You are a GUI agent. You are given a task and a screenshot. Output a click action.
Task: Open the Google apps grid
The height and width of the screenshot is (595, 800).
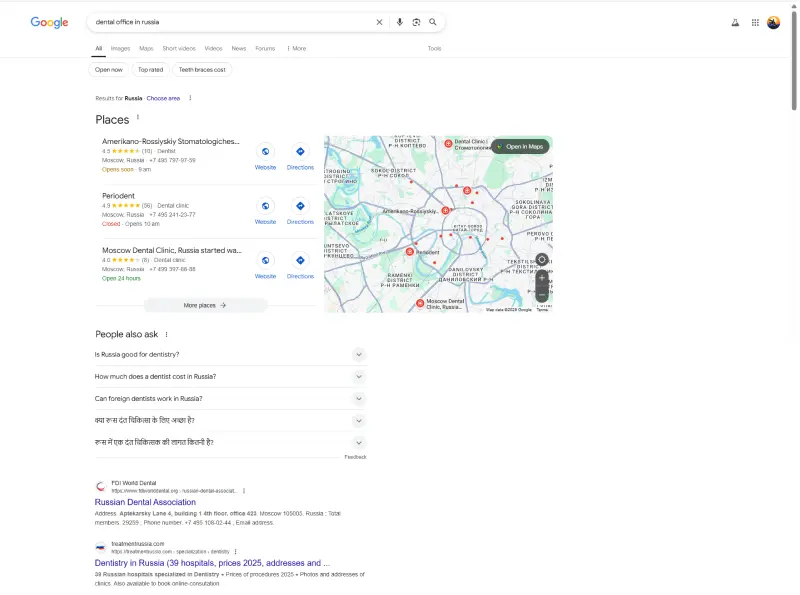(x=755, y=21)
